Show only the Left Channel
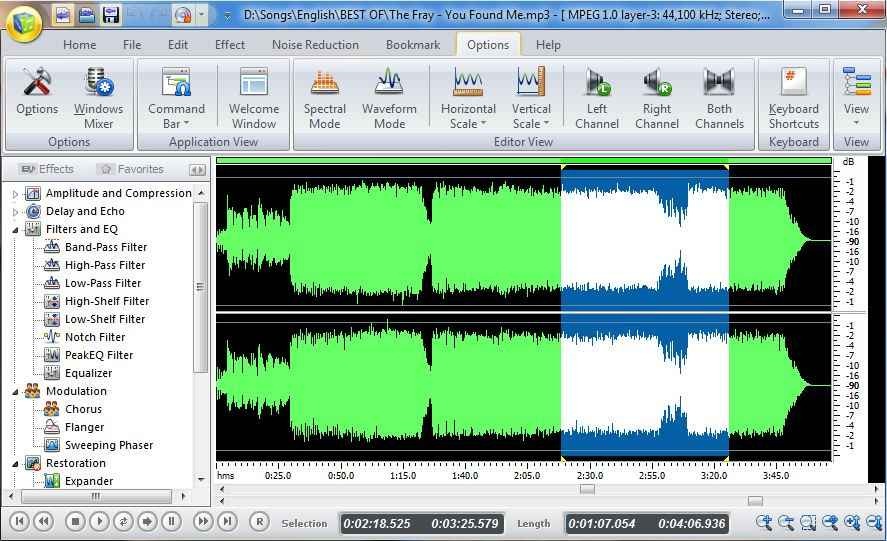This screenshot has height=541, width=887. pyautogui.click(x=597, y=98)
